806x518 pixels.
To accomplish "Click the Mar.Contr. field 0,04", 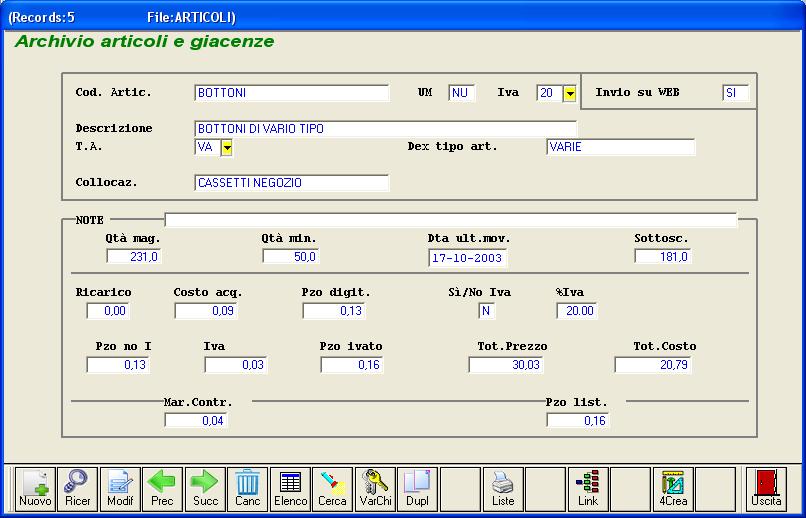I will [196, 420].
